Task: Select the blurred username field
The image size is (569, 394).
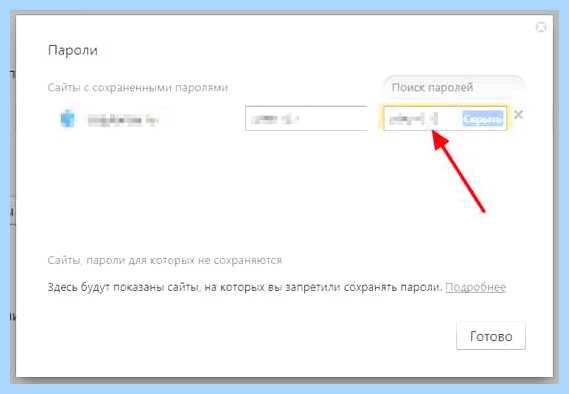Action: tap(307, 118)
